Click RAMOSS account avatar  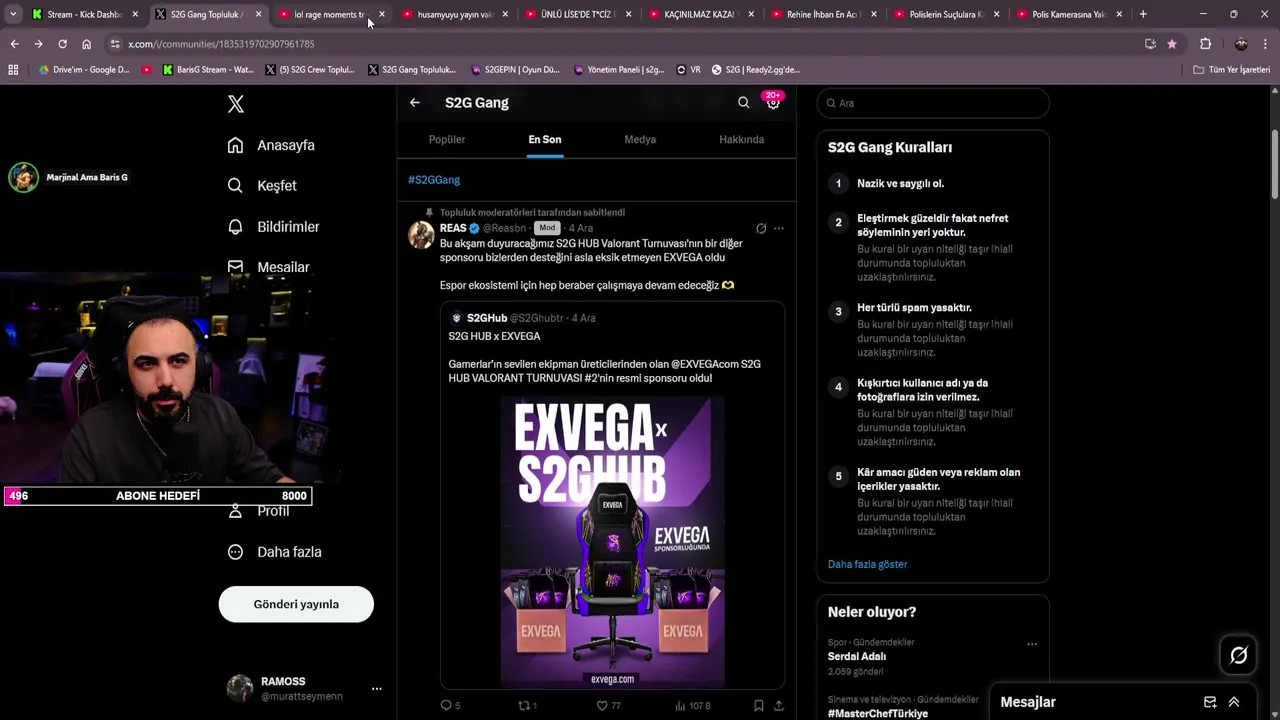click(x=240, y=688)
